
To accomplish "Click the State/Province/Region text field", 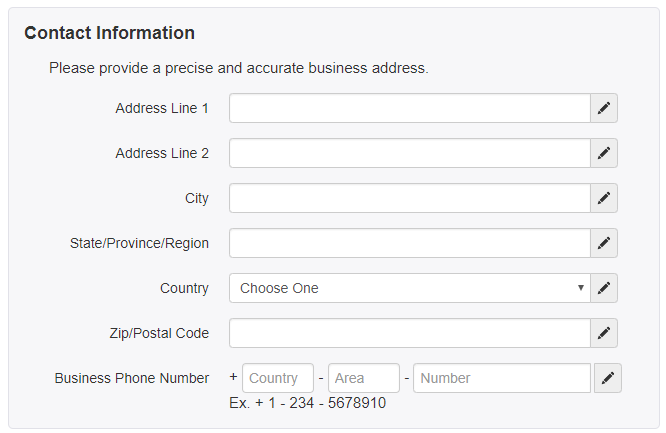I will [410, 243].
